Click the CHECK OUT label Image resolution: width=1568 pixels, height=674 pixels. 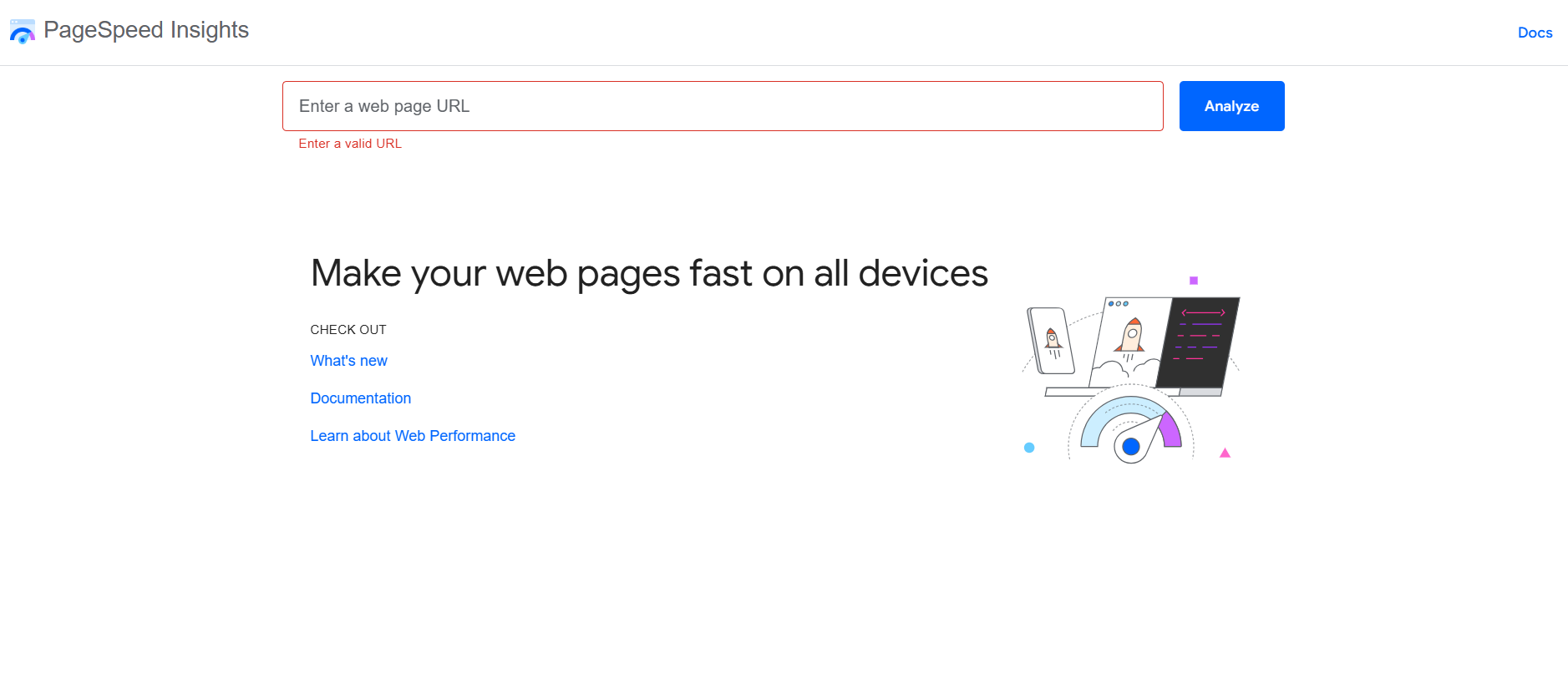pos(348,330)
